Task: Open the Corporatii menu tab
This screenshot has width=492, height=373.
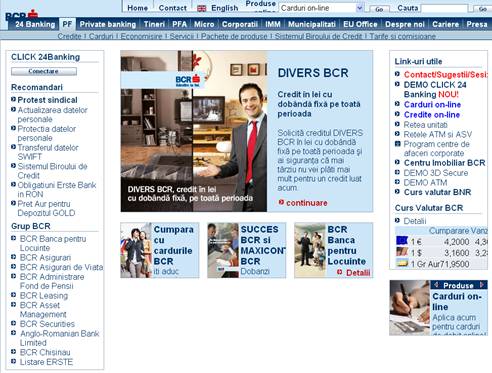Action: coord(240,24)
